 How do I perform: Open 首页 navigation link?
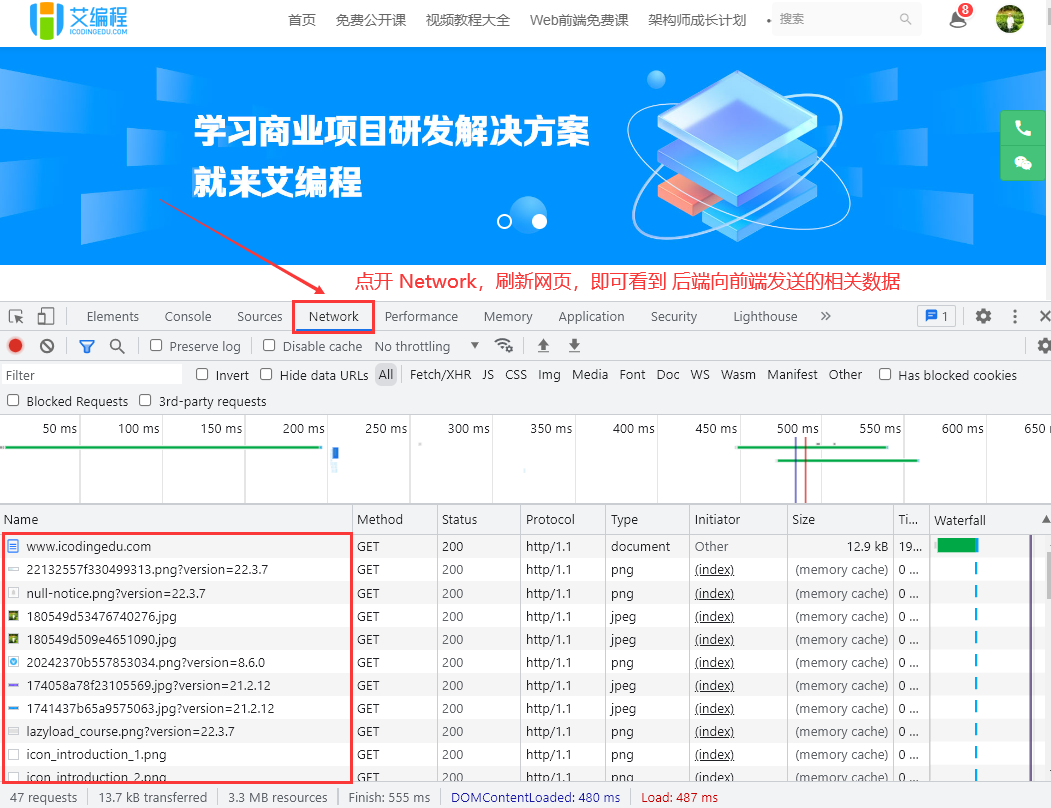(302, 20)
